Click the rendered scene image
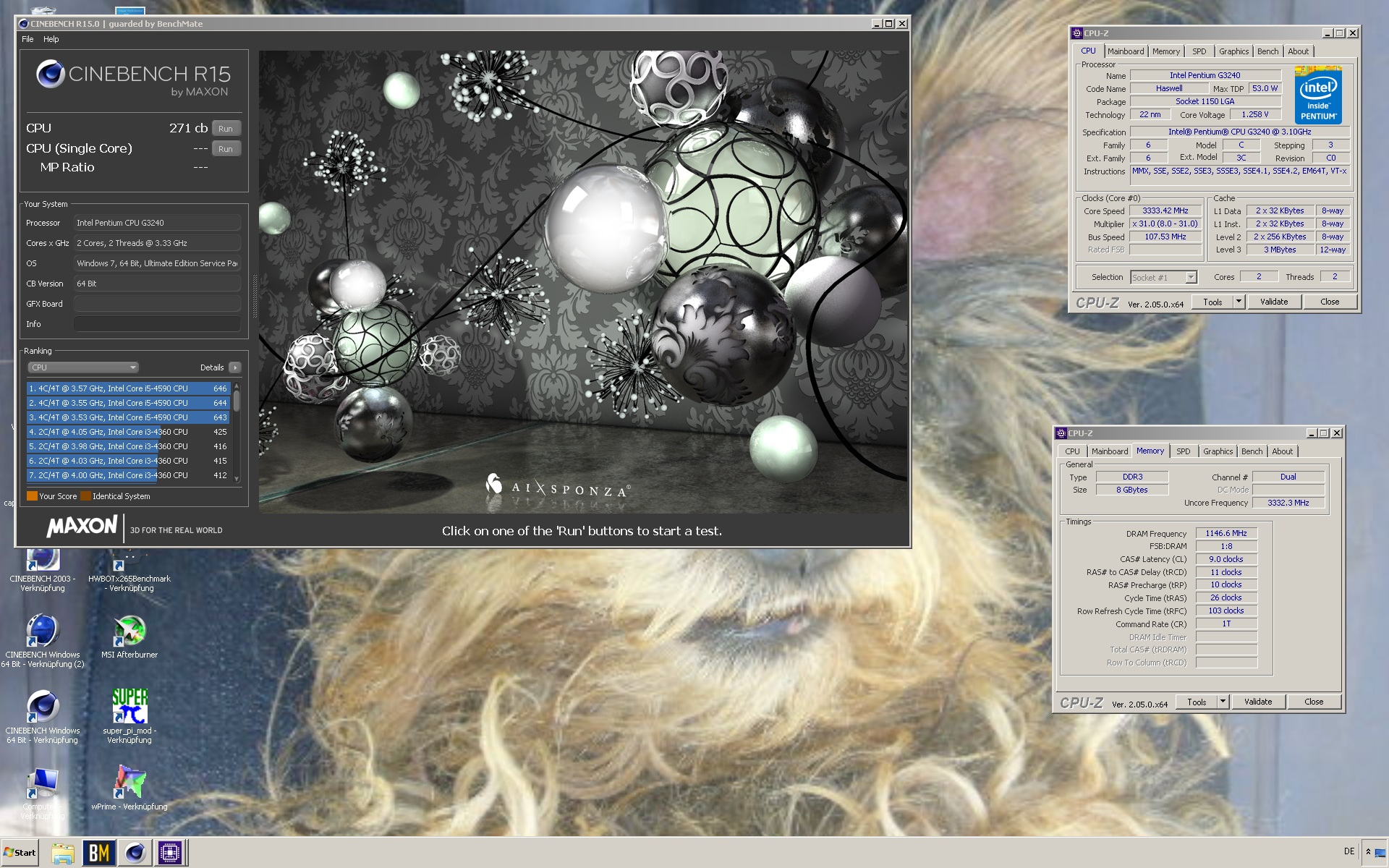Image resolution: width=1389 pixels, height=868 pixels. [583, 281]
